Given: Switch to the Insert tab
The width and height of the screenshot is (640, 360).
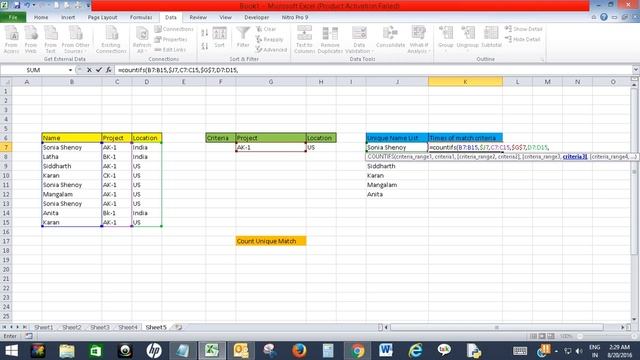Looking at the screenshot, I should click(68, 18).
